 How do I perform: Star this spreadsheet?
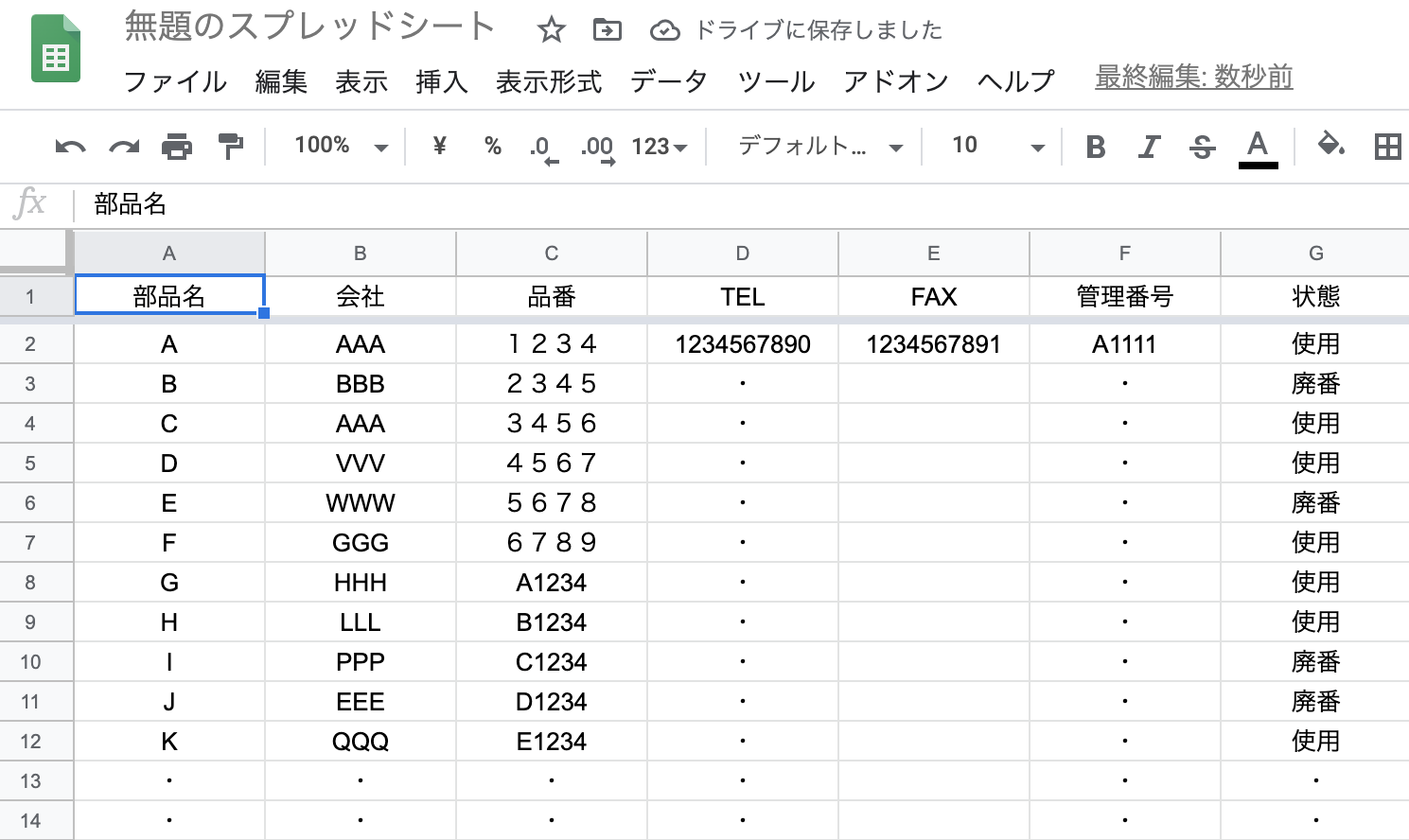pos(551,30)
